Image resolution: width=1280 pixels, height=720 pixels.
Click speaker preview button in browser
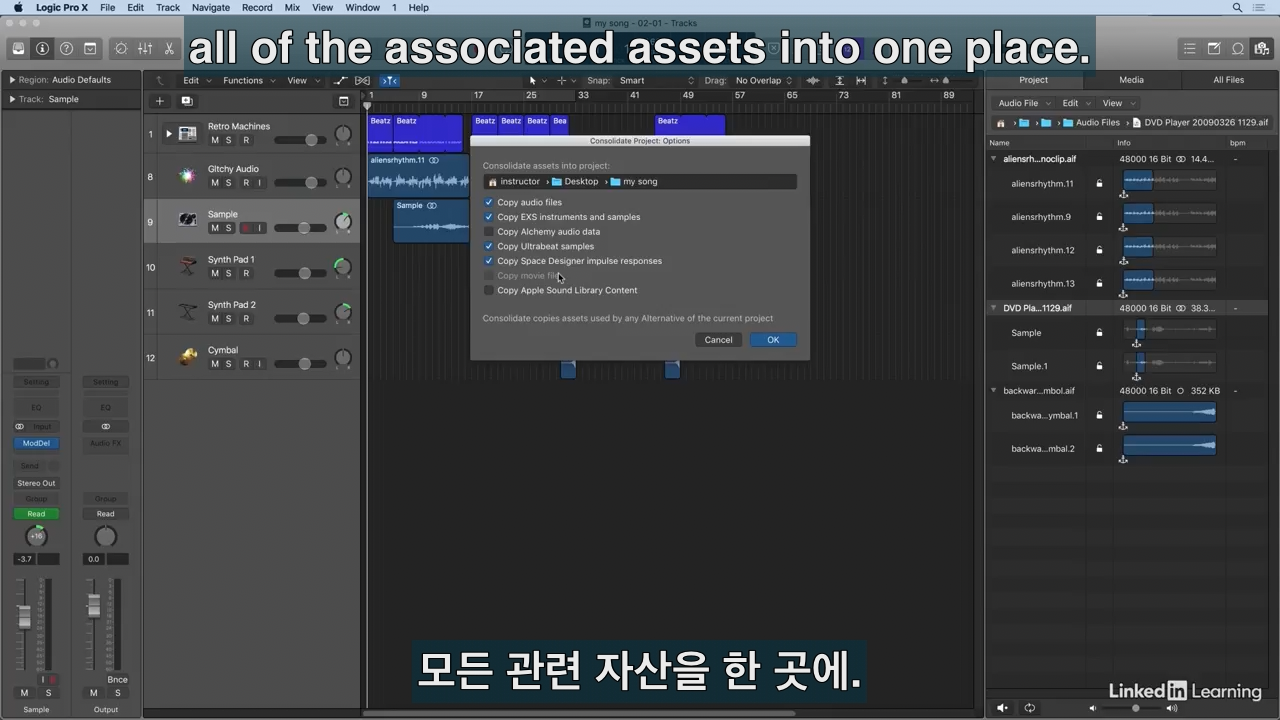tap(1003, 708)
